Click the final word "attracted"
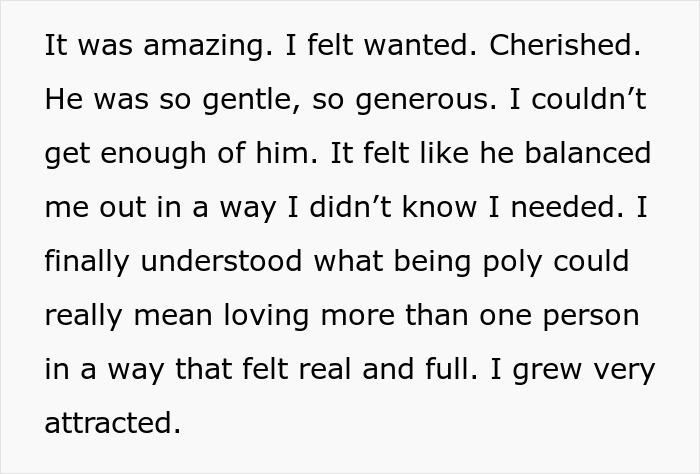 pos(112,425)
